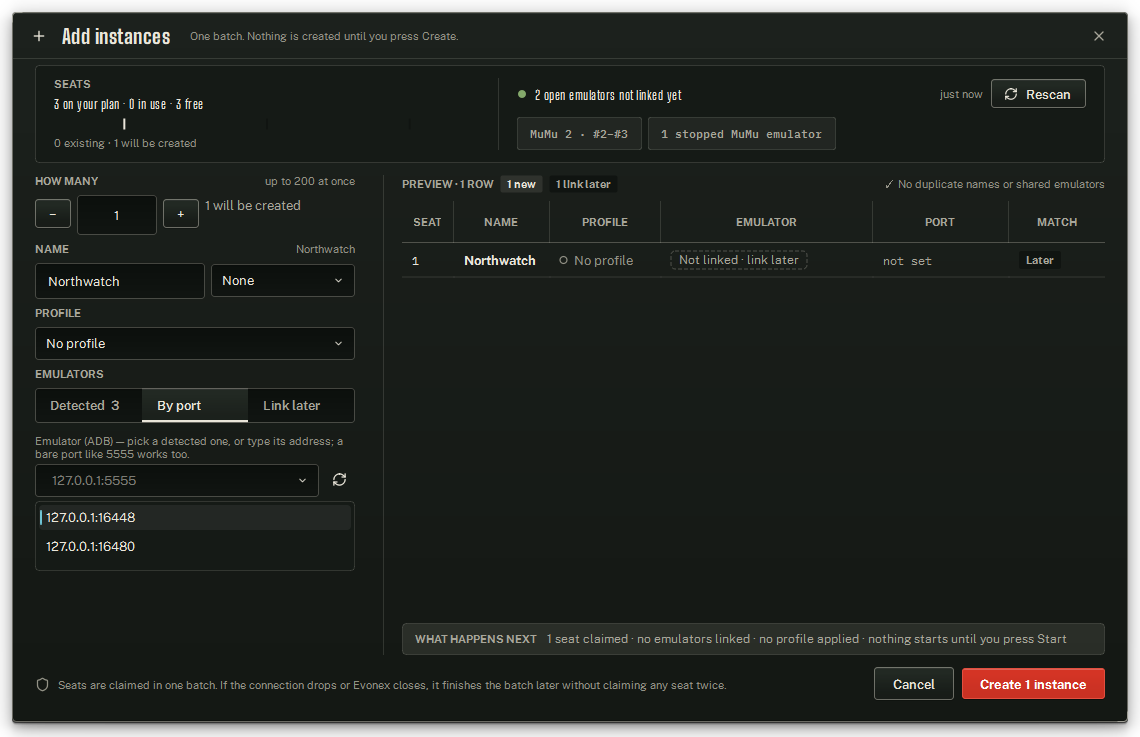
Task: Click the NAME column header in preview
Action: pyautogui.click(x=501, y=222)
